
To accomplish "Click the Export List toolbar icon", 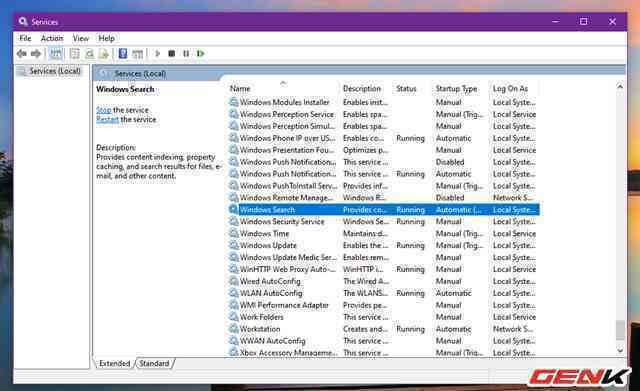I will pyautogui.click(x=104, y=53).
